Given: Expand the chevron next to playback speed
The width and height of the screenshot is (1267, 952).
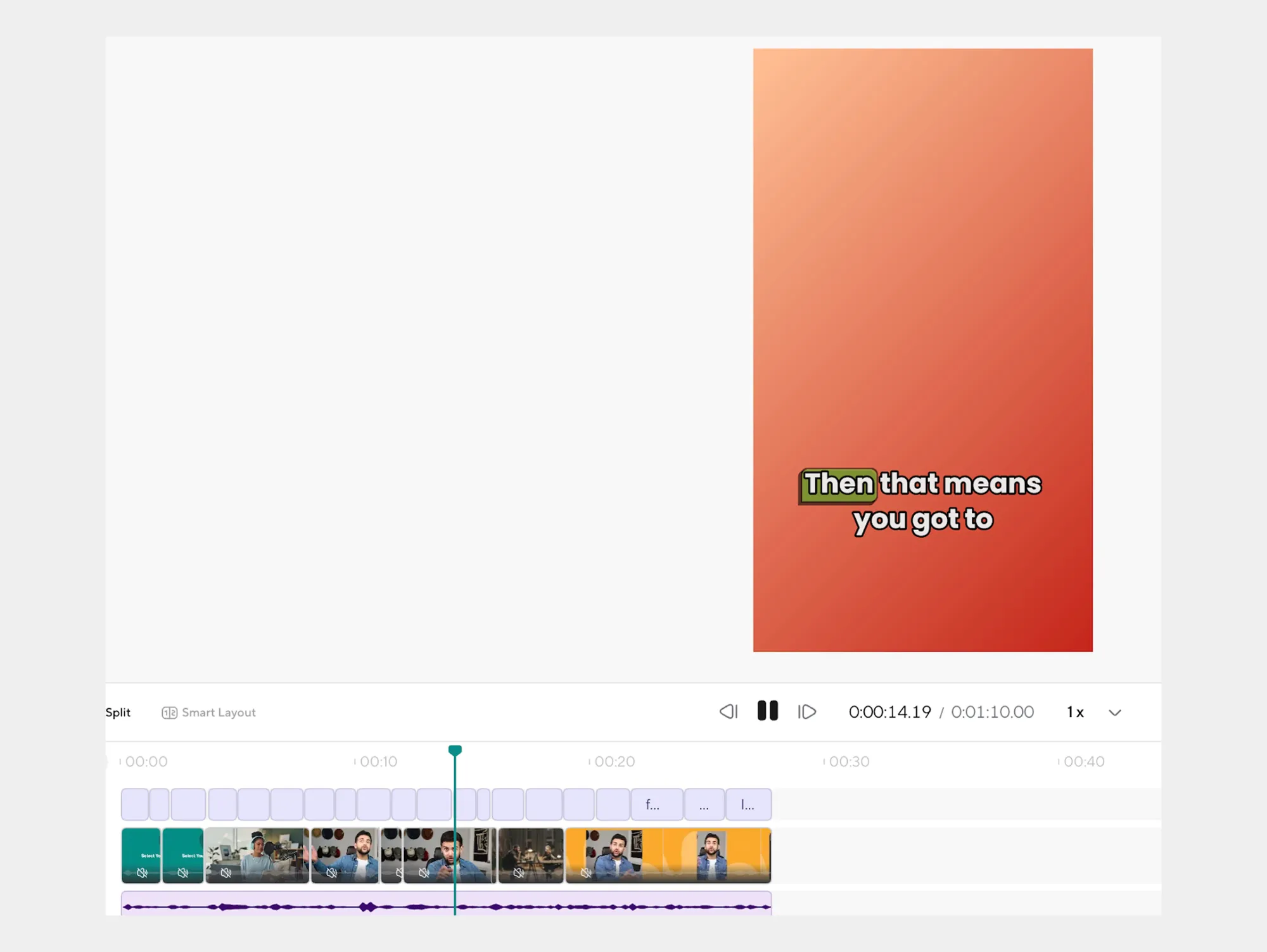Looking at the screenshot, I should tap(1115, 713).
